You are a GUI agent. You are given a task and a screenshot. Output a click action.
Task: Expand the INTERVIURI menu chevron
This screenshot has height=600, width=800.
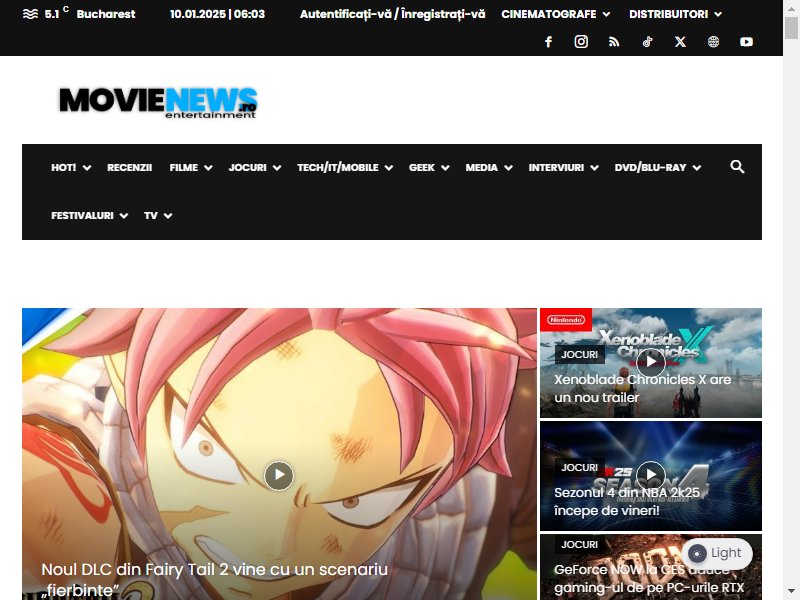click(594, 168)
